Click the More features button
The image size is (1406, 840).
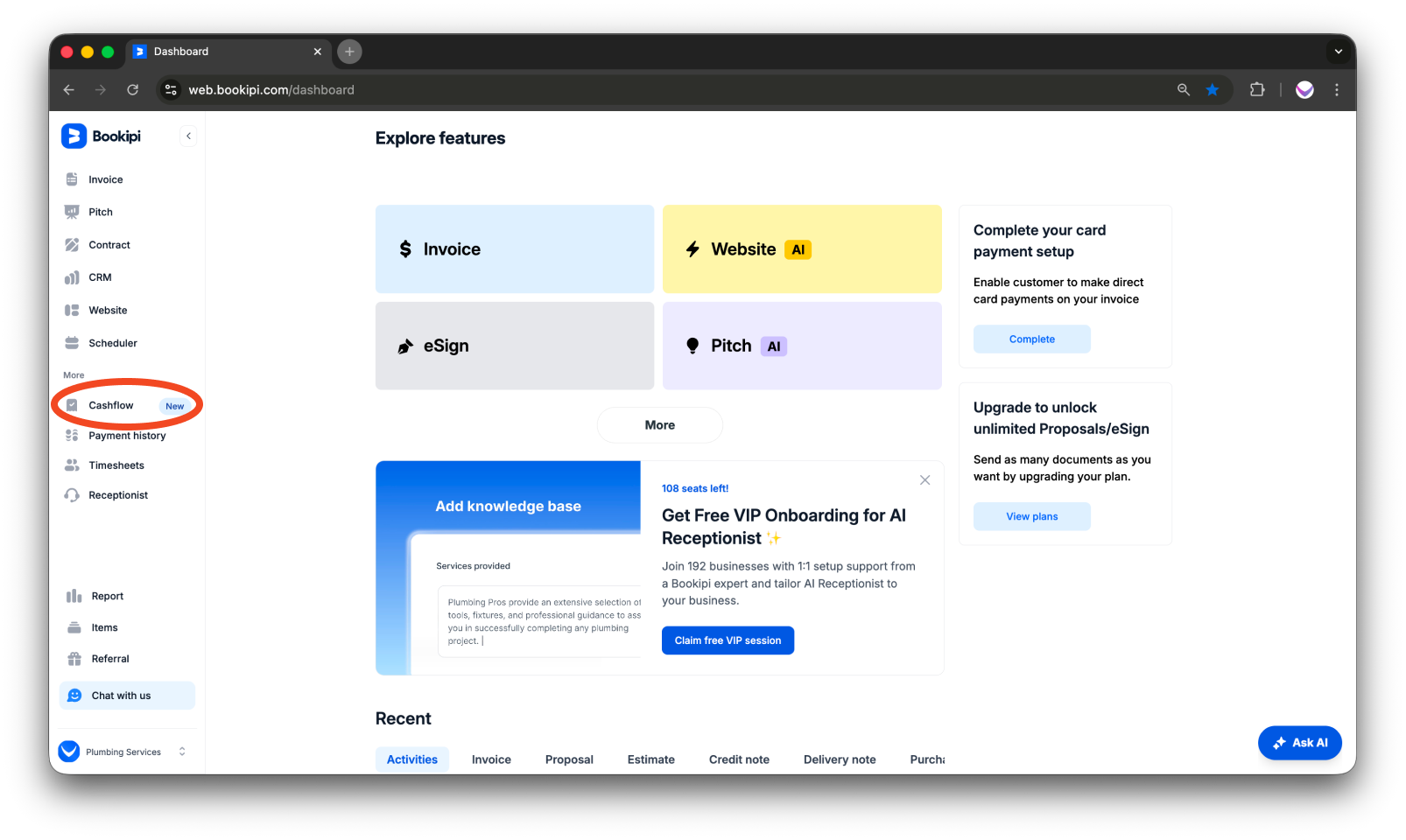[x=660, y=425]
